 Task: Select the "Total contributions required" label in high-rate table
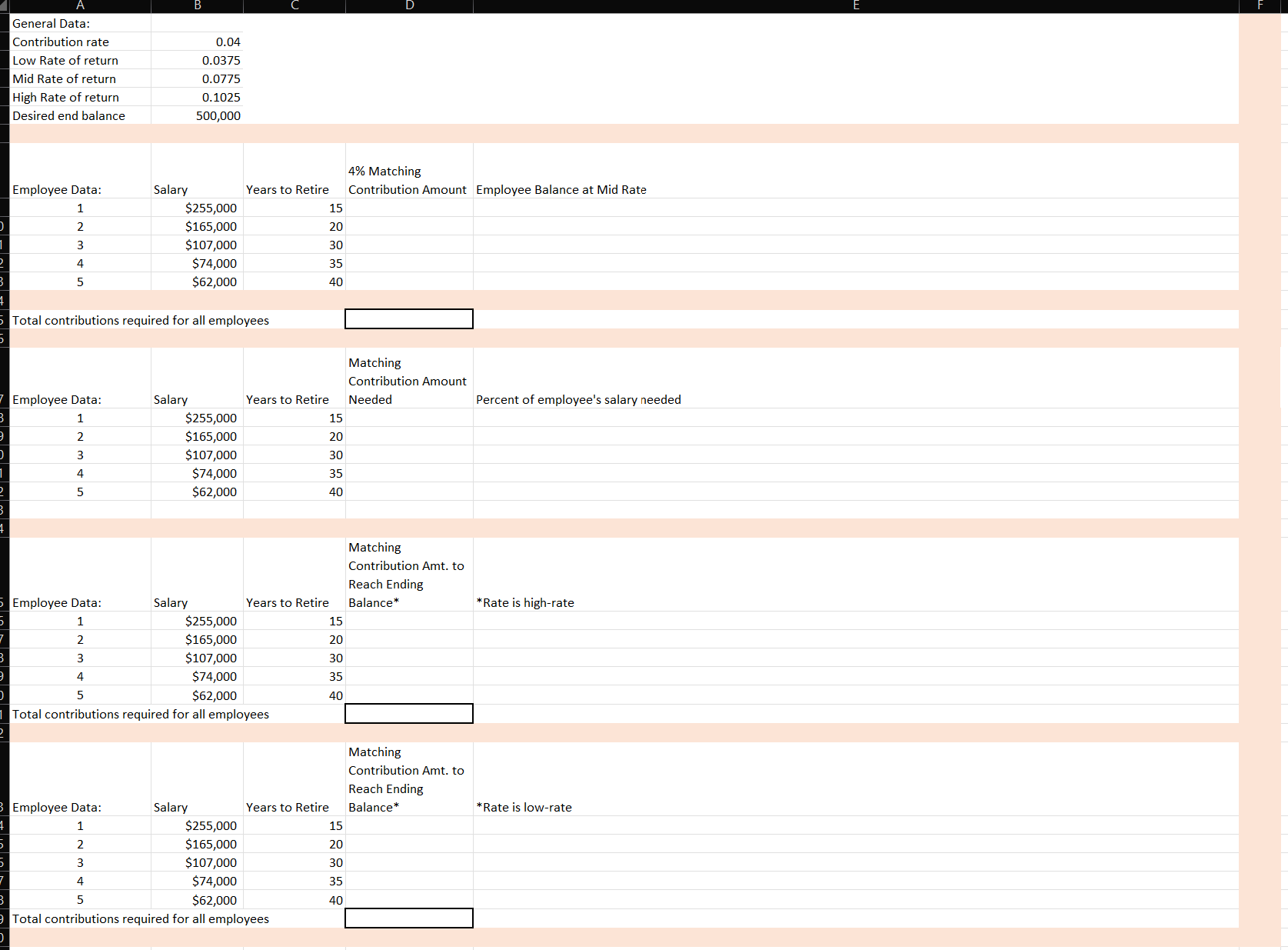point(141,714)
